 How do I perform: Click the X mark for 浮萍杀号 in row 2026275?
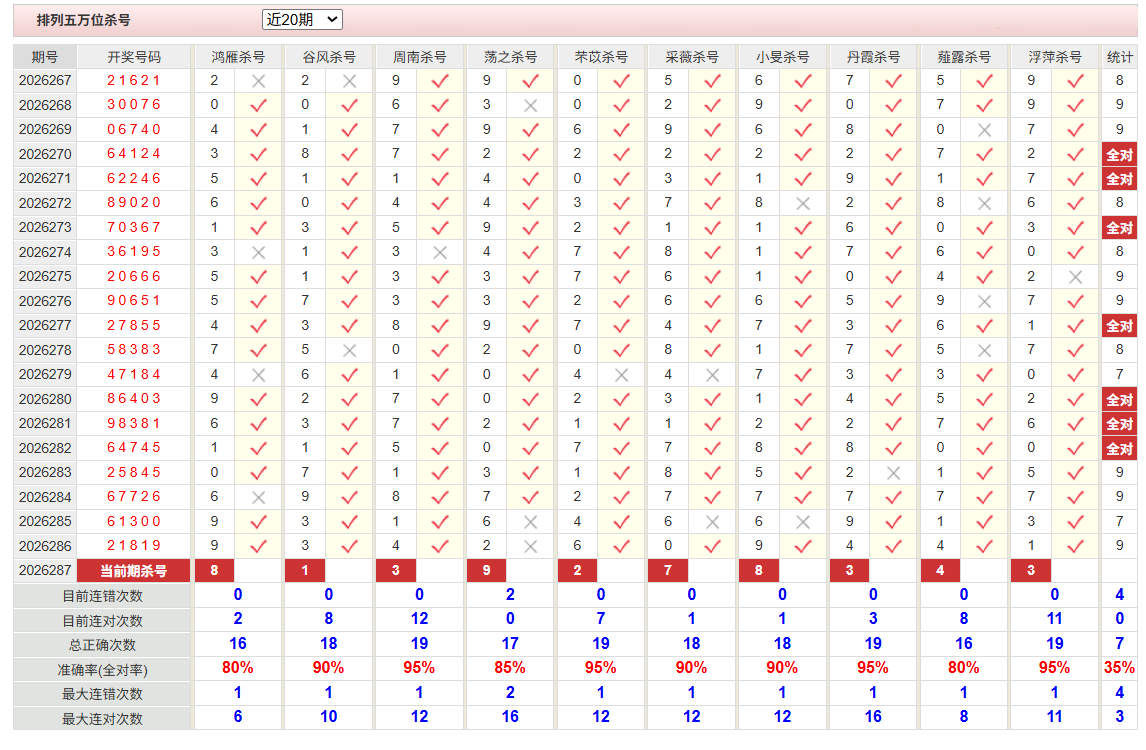(1075, 277)
